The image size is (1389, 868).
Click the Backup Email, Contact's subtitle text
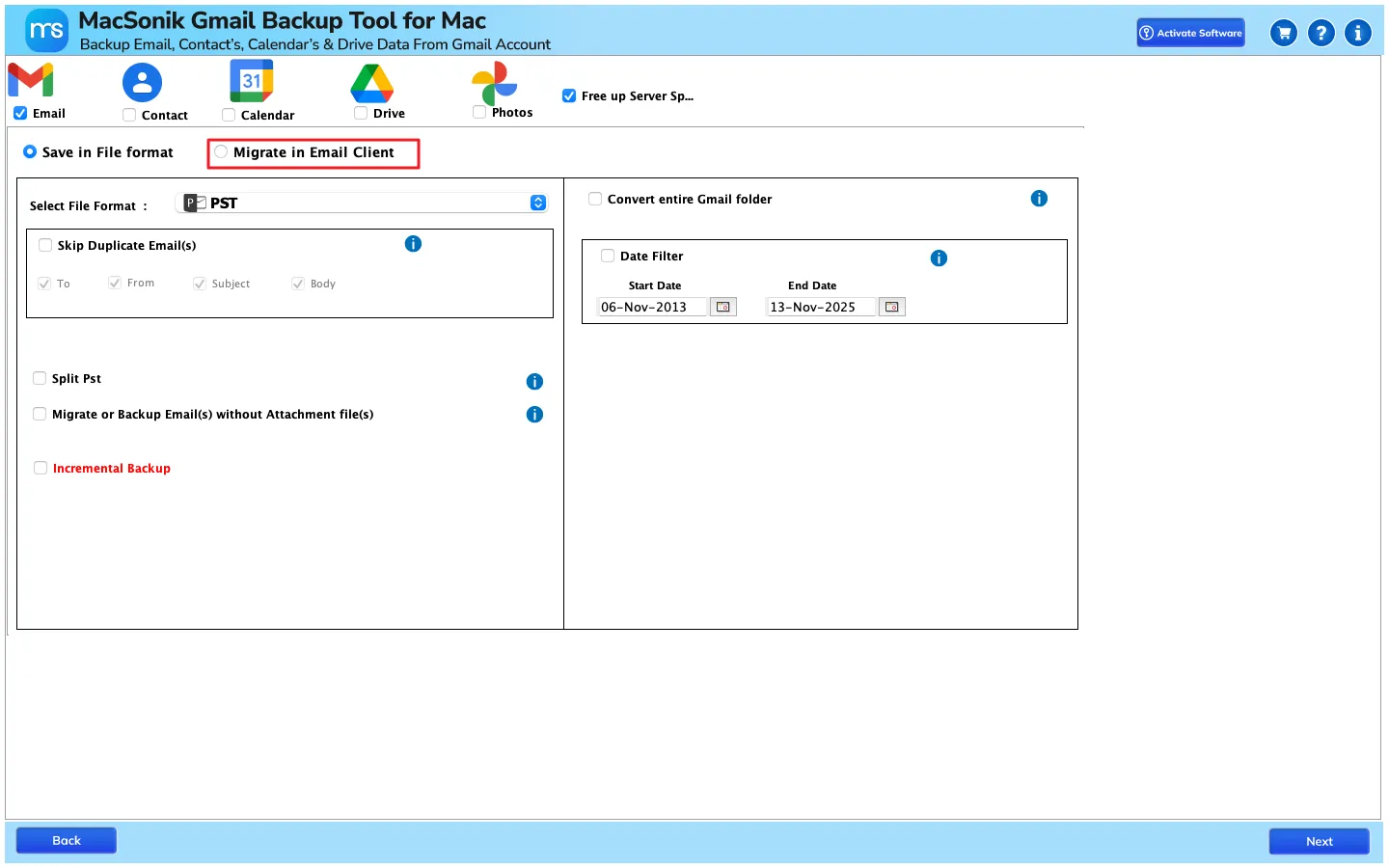tap(315, 44)
